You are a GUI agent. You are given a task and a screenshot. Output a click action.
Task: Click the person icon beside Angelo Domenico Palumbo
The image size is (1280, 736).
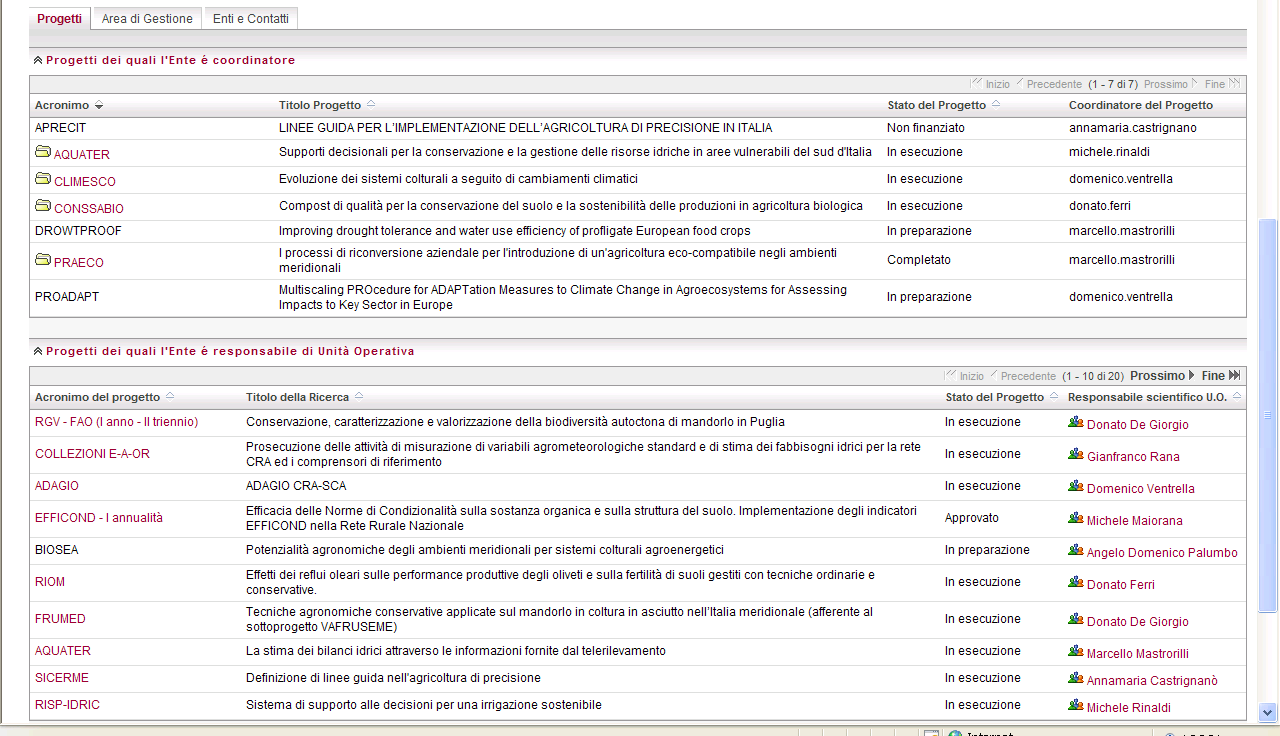coord(1076,551)
